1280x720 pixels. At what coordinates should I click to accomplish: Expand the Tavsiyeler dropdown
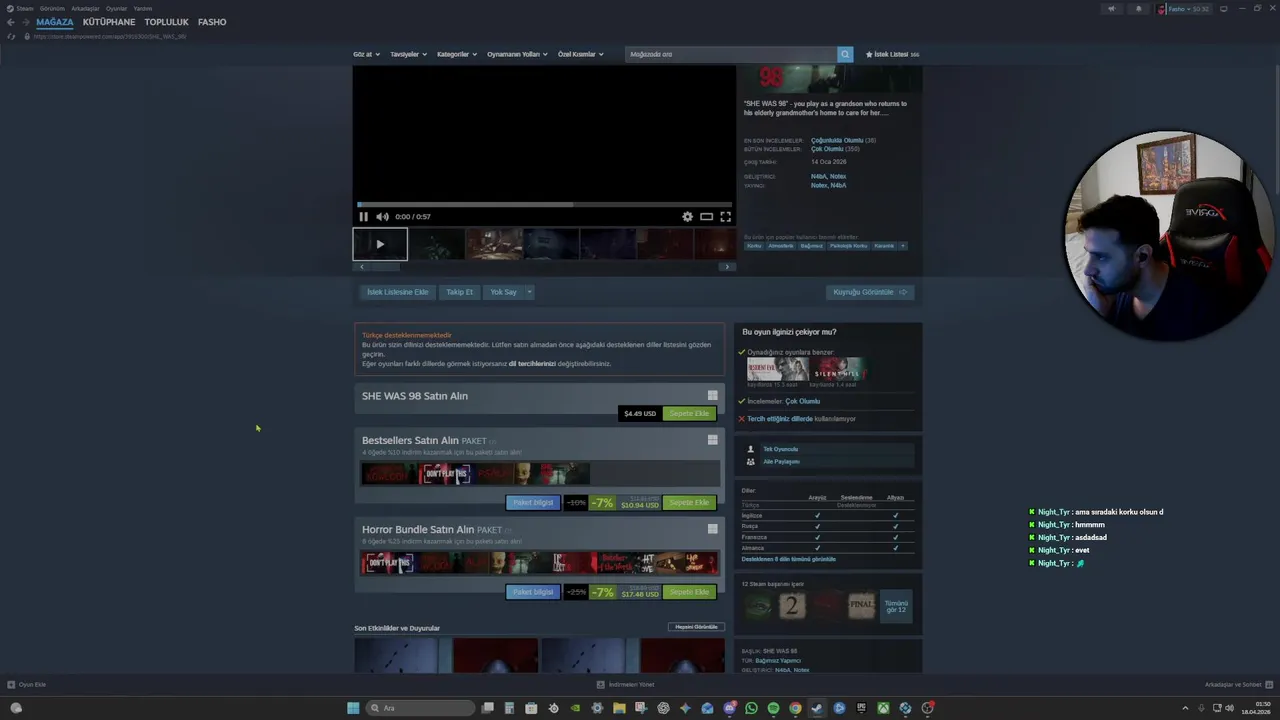[x=408, y=54]
